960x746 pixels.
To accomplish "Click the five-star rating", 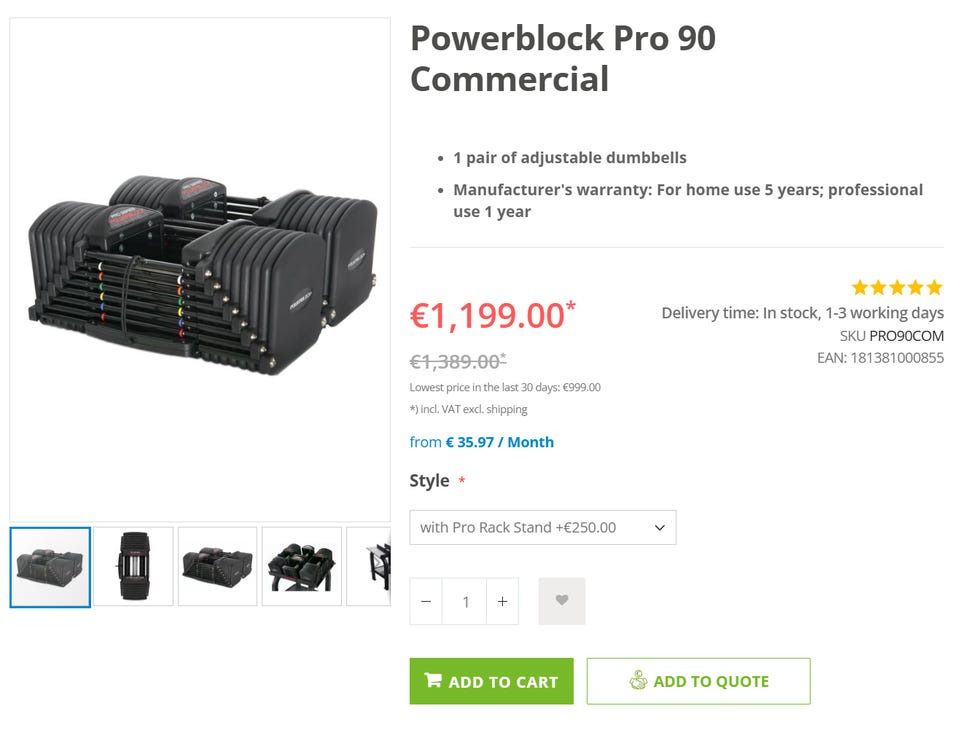I will [897, 288].
